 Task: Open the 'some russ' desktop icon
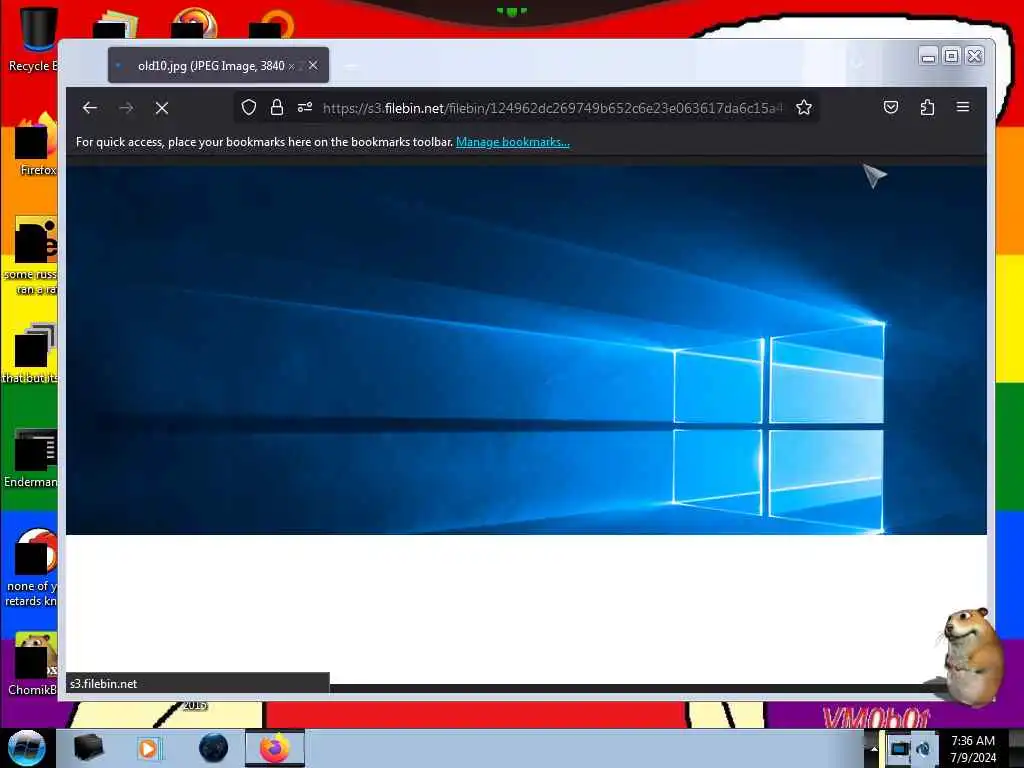[33, 255]
